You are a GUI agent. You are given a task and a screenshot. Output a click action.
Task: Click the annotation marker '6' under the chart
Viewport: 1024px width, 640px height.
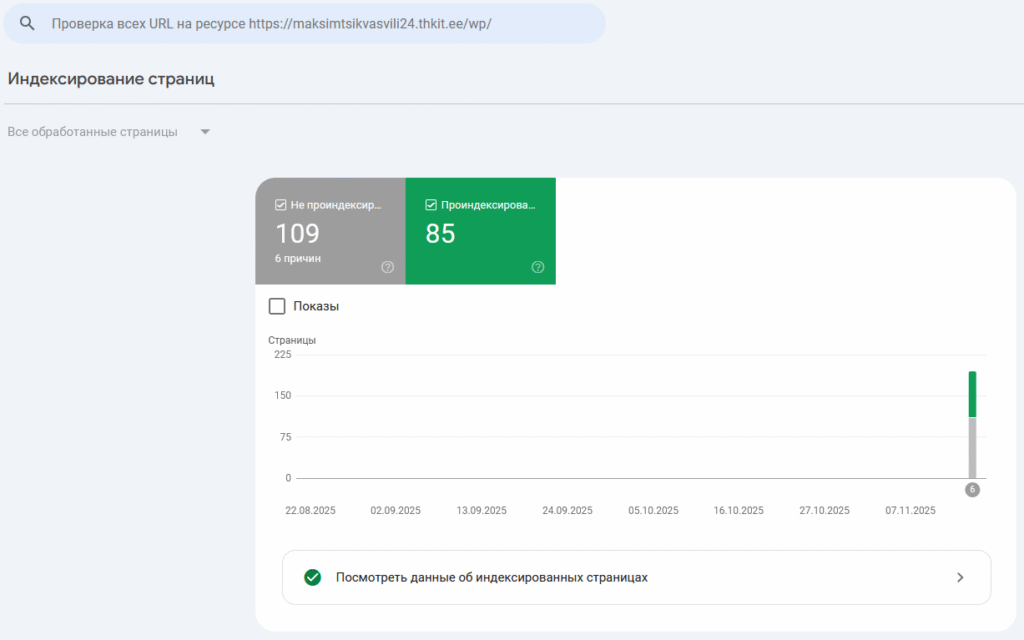tap(972, 490)
